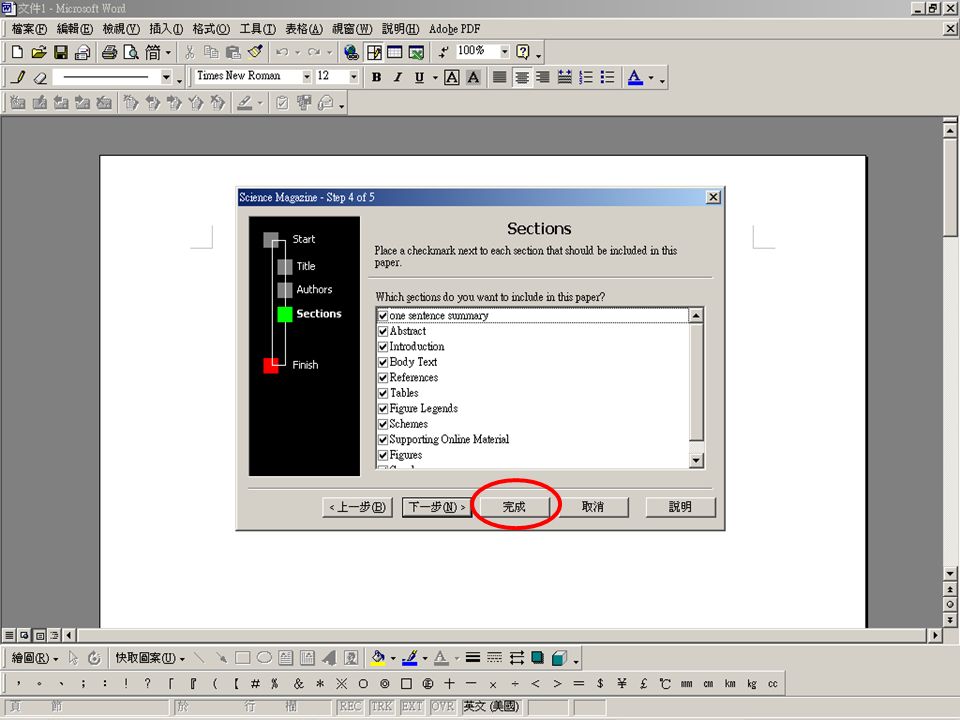
Task: Choose the oval drawing shape
Action: click(x=264, y=658)
